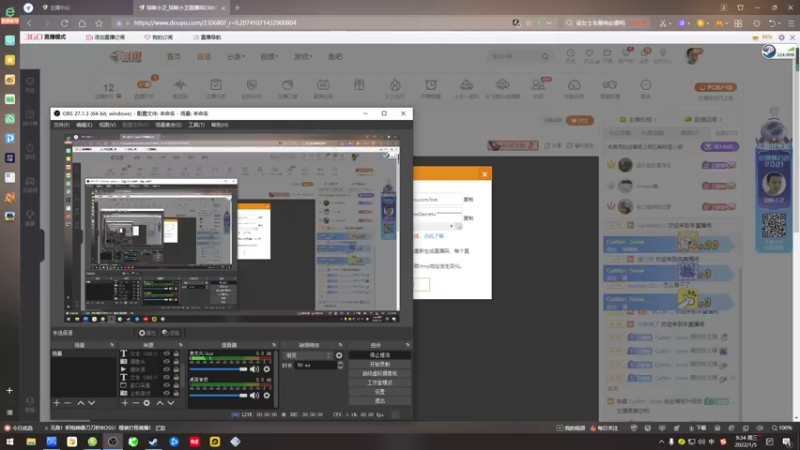Screen dimensions: 800x450
Task: Expand the 分类 dropdown on Douyu
Action: pyautogui.click(x=236, y=57)
